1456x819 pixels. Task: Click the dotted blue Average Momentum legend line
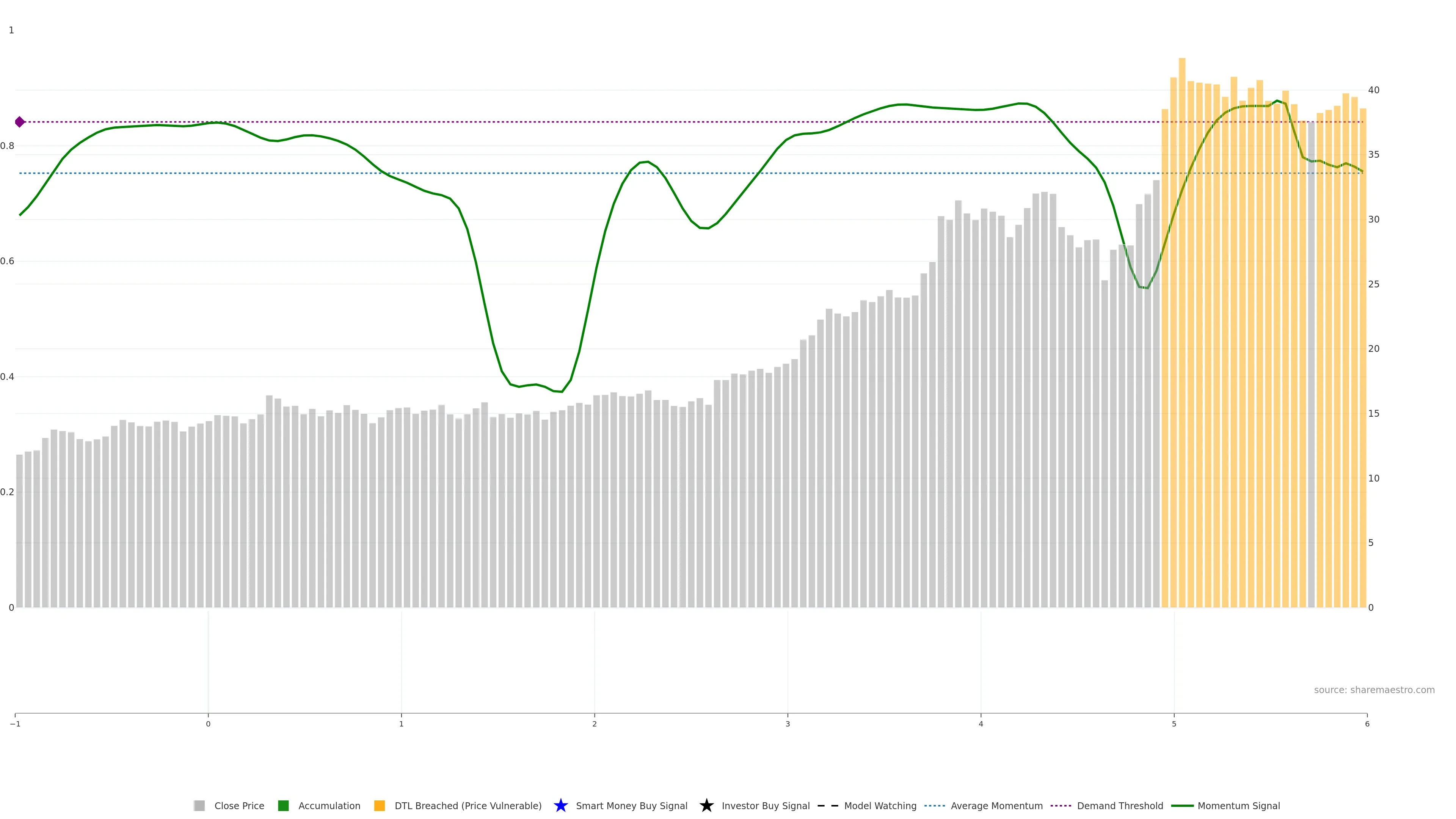tap(934, 805)
